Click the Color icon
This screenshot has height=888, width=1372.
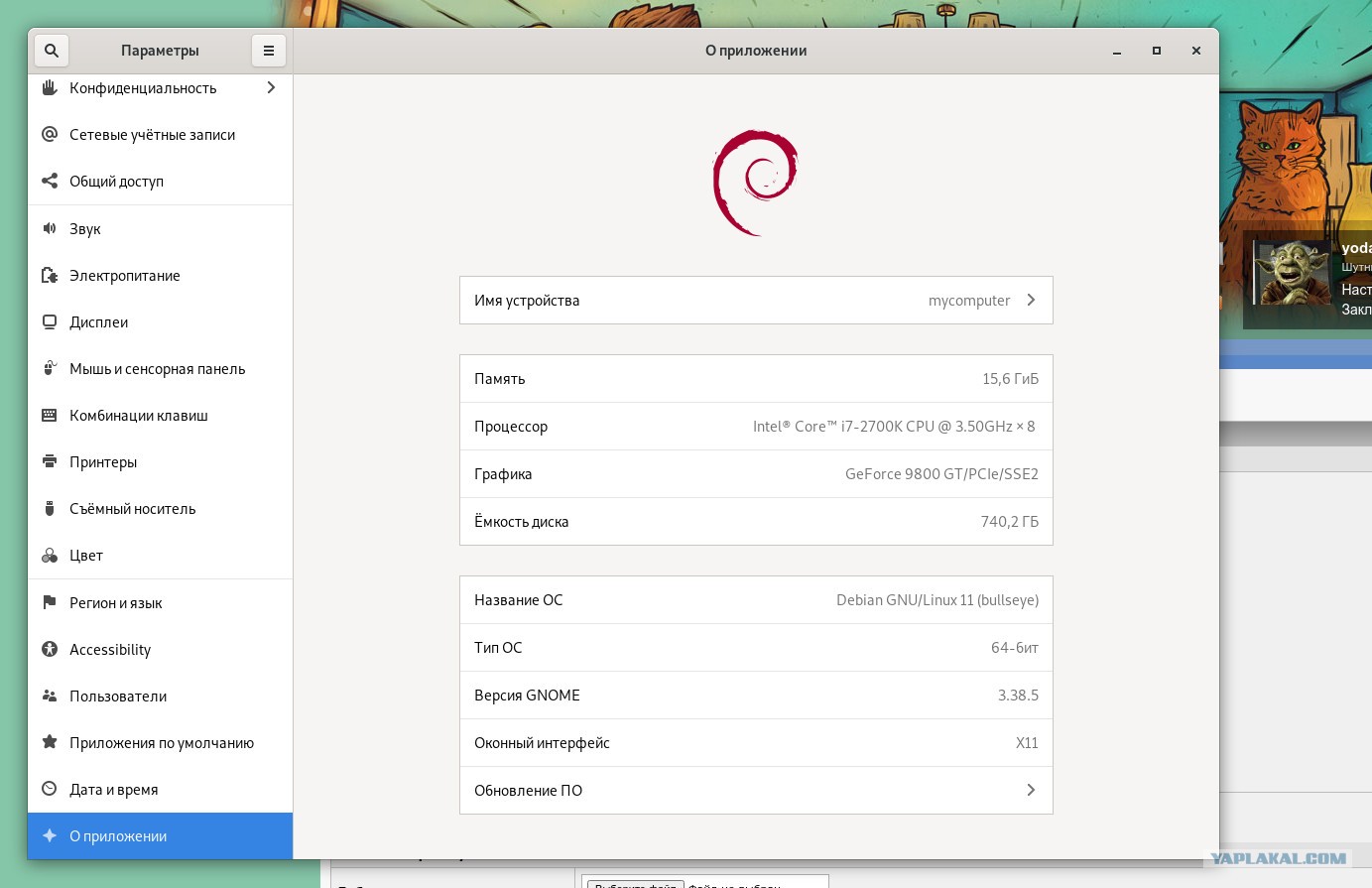(50, 556)
